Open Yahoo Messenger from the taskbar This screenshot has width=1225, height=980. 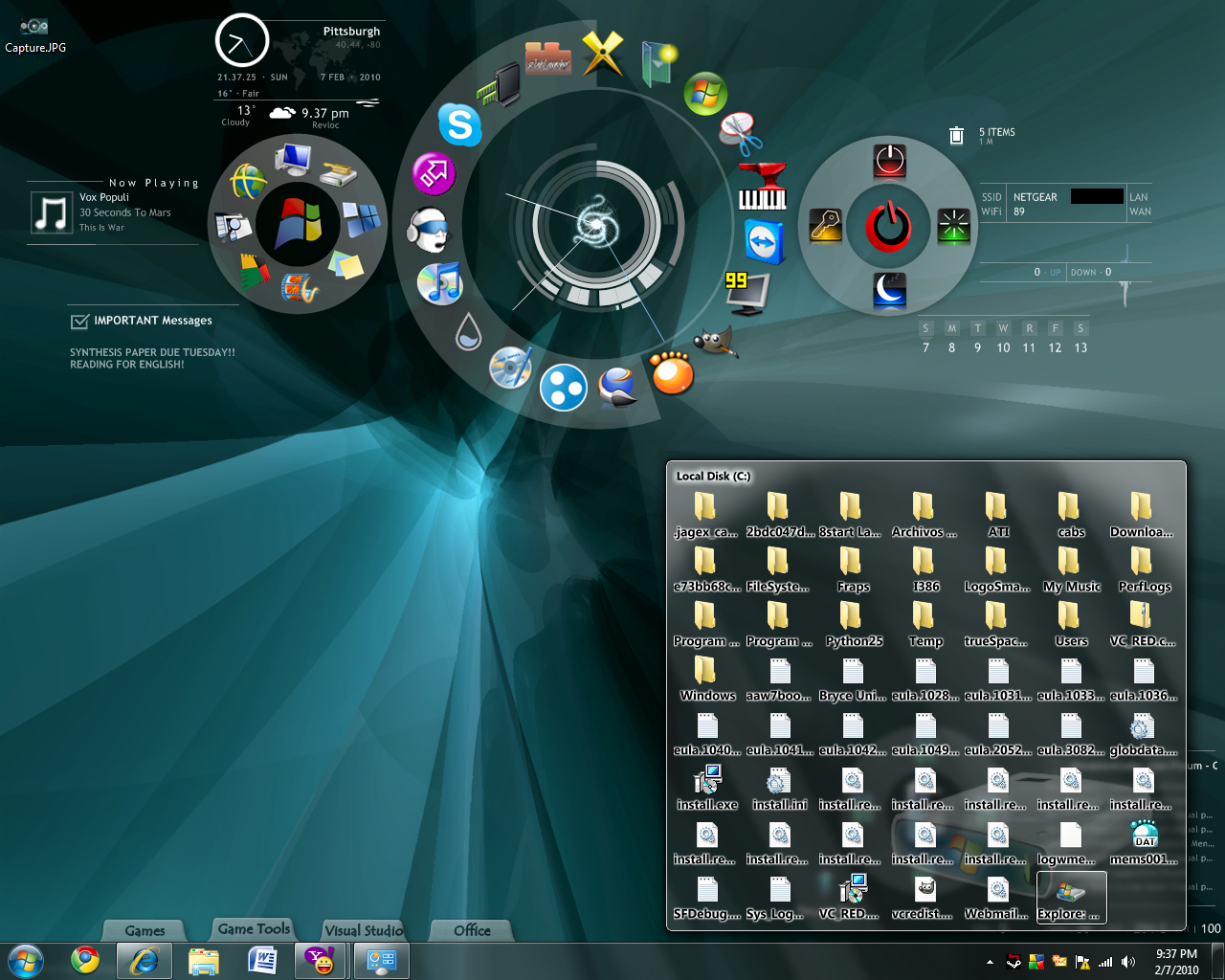[321, 960]
